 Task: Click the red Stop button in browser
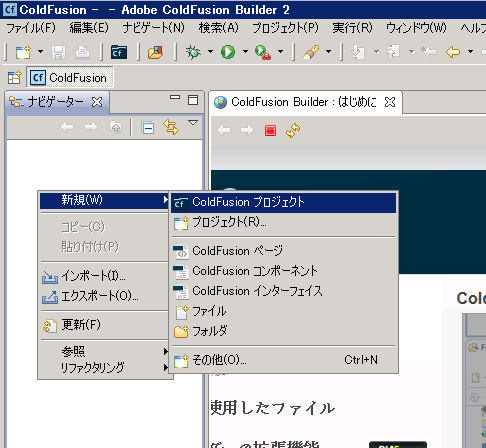[x=270, y=130]
